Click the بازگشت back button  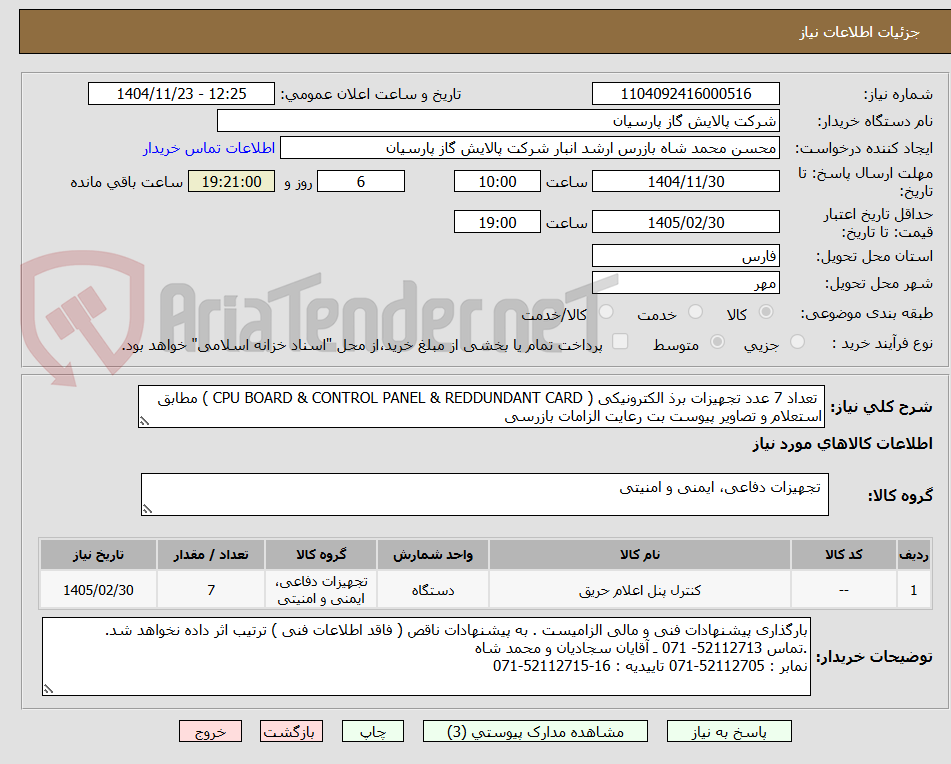tap(291, 731)
